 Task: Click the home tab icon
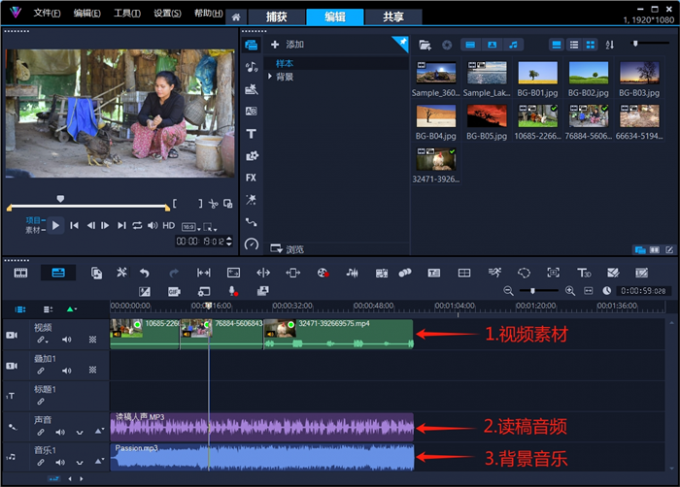236,17
